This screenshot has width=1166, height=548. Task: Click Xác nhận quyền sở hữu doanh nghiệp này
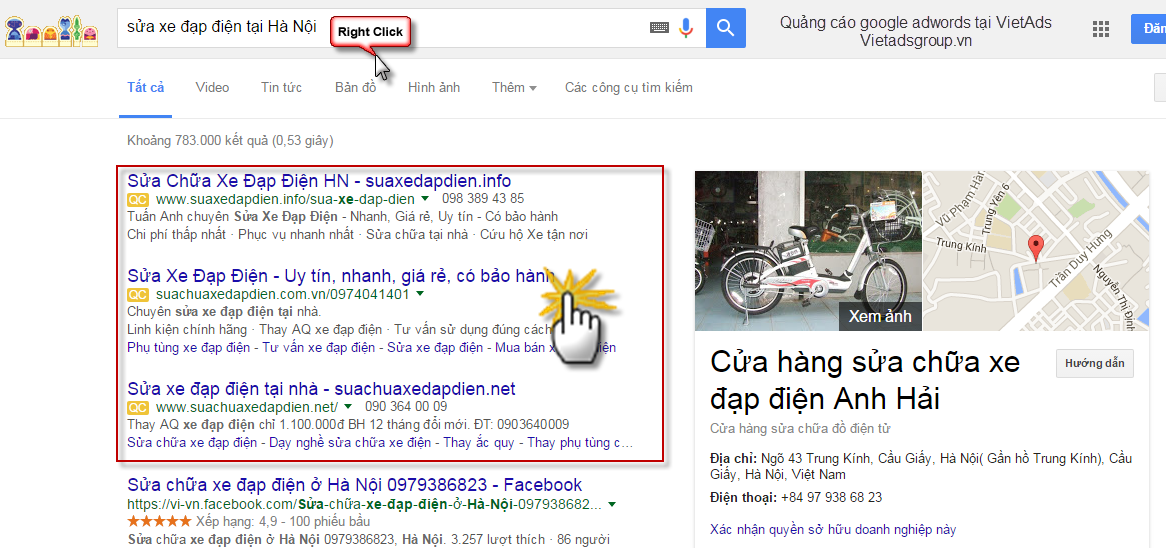click(x=833, y=530)
